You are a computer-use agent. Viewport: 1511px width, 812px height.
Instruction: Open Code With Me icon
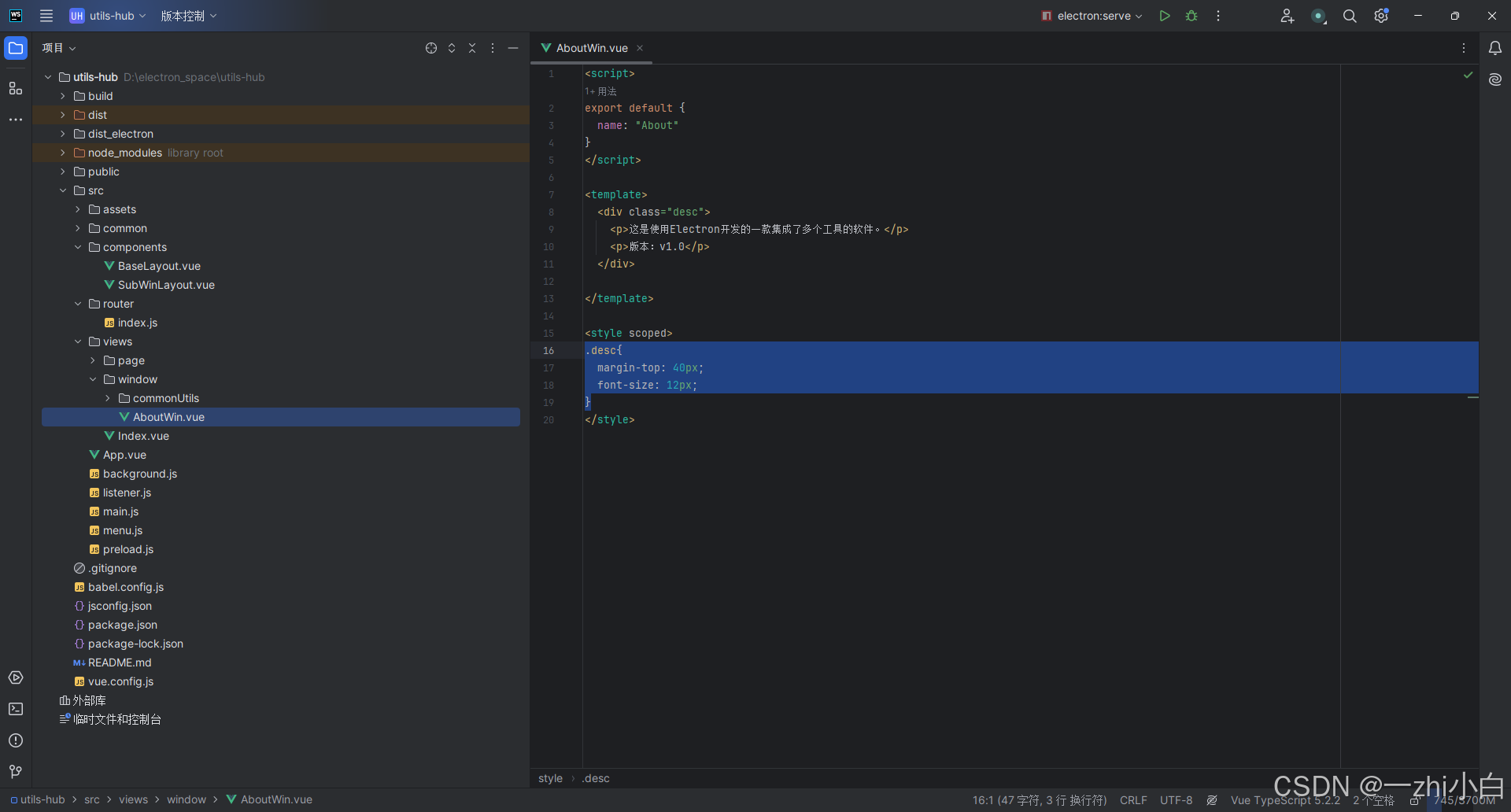(x=1287, y=16)
